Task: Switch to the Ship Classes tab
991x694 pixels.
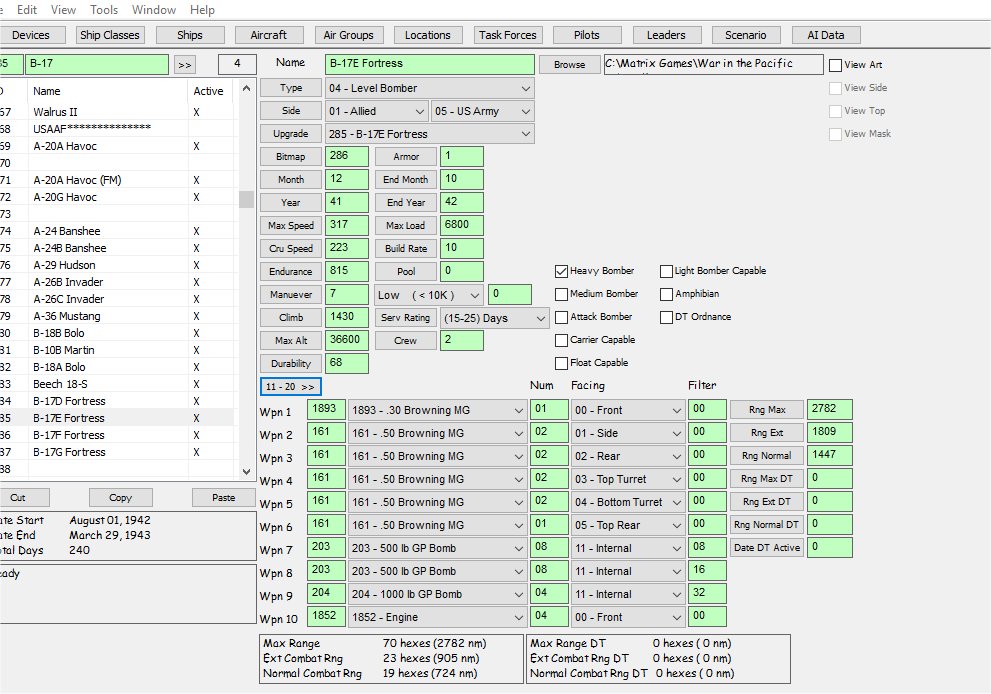Action: pos(109,35)
